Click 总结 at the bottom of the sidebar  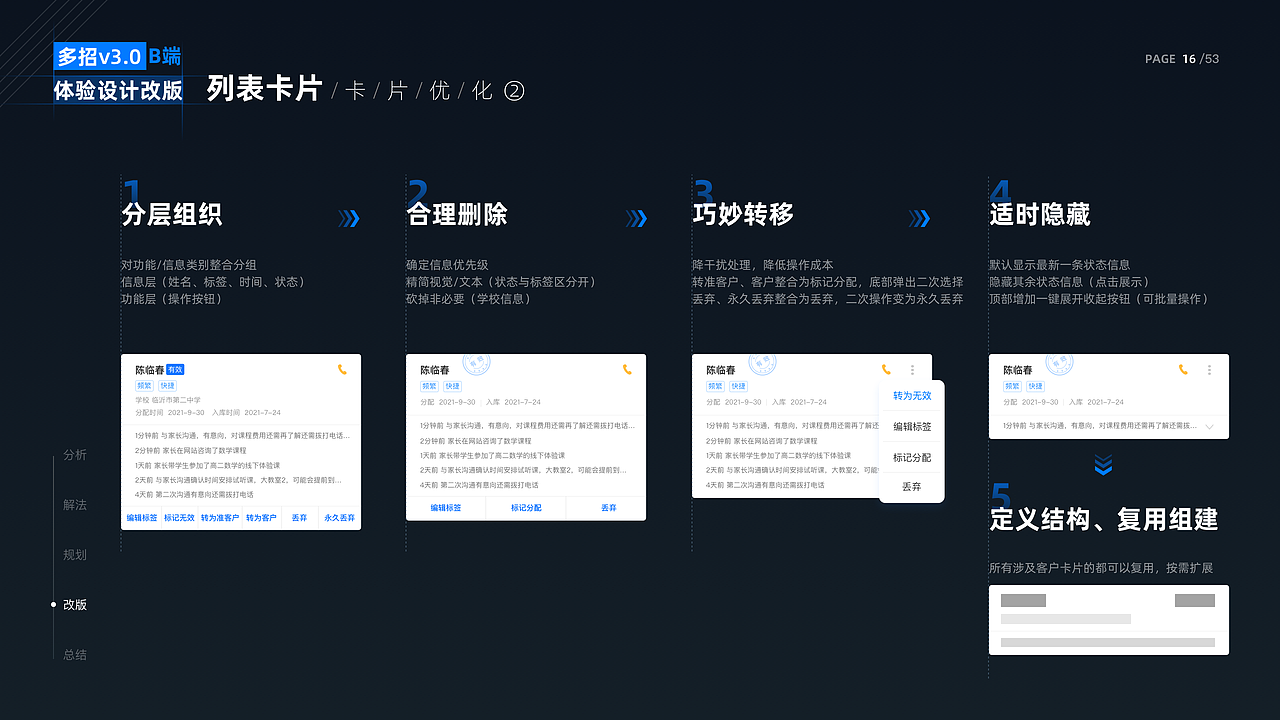point(75,654)
